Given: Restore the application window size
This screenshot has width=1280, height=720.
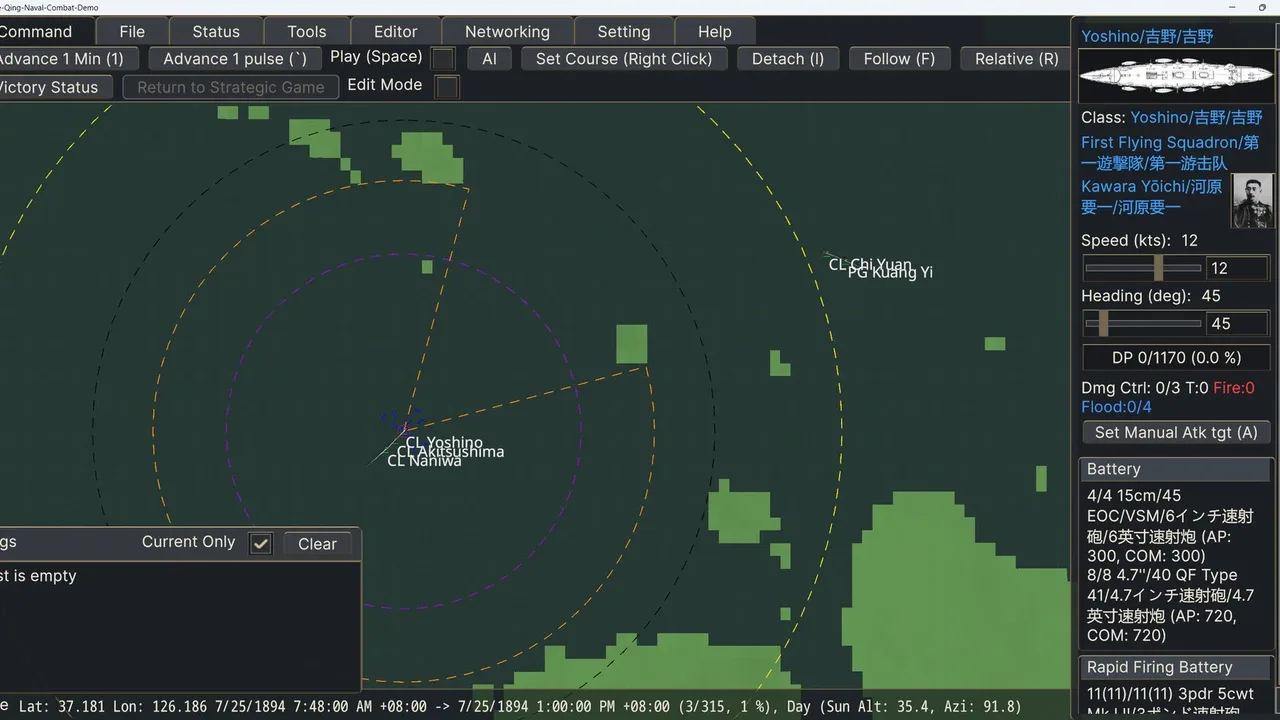Looking at the screenshot, I should [1262, 8].
